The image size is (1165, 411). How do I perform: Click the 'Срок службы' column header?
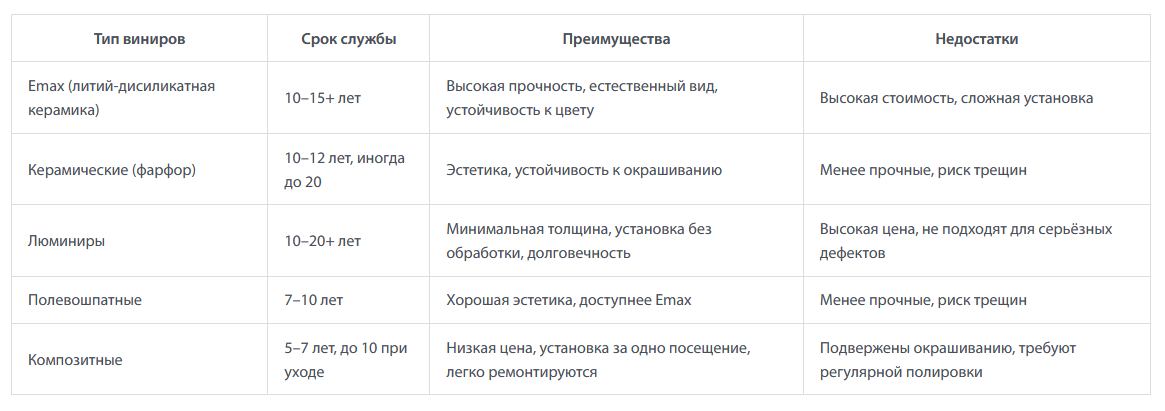tap(348, 39)
